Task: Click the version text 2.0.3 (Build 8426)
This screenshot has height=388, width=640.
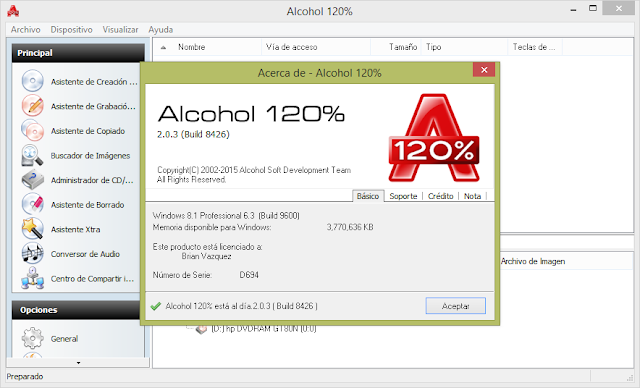Action: click(193, 134)
